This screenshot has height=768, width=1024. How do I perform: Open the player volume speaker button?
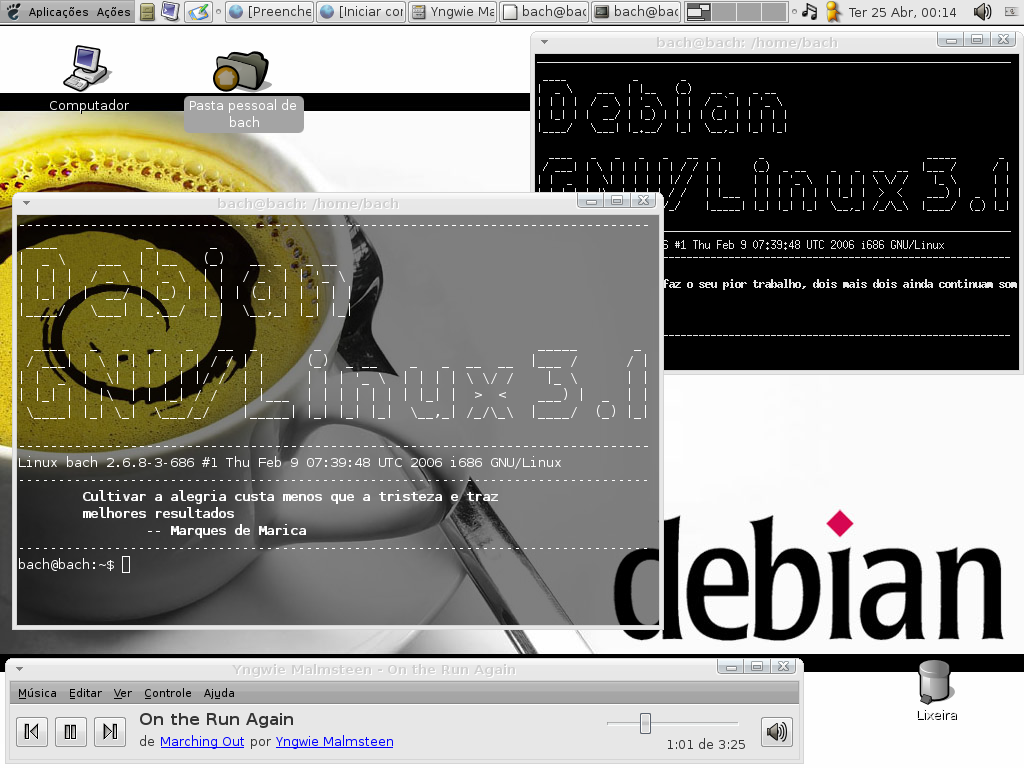776,731
